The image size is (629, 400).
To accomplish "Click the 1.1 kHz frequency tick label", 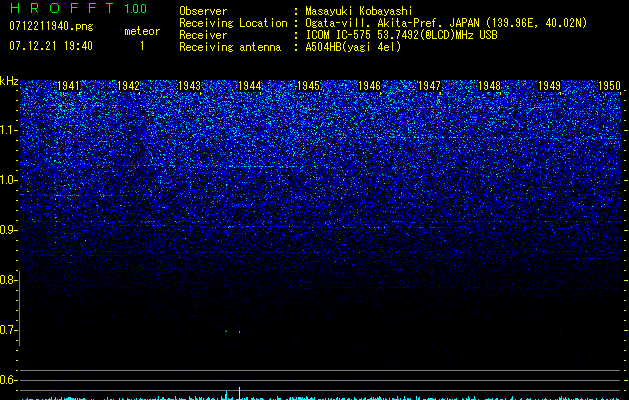I will [8, 130].
